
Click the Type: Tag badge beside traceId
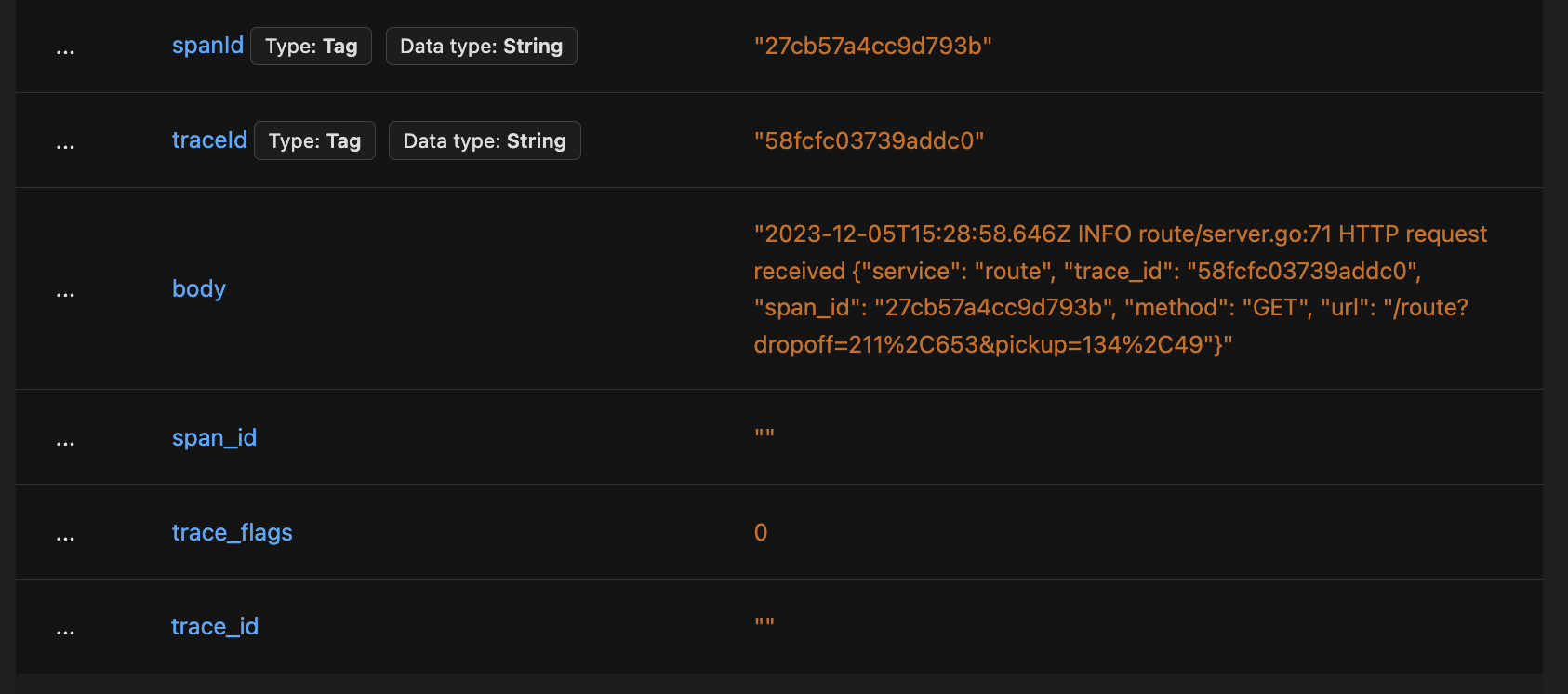click(314, 140)
